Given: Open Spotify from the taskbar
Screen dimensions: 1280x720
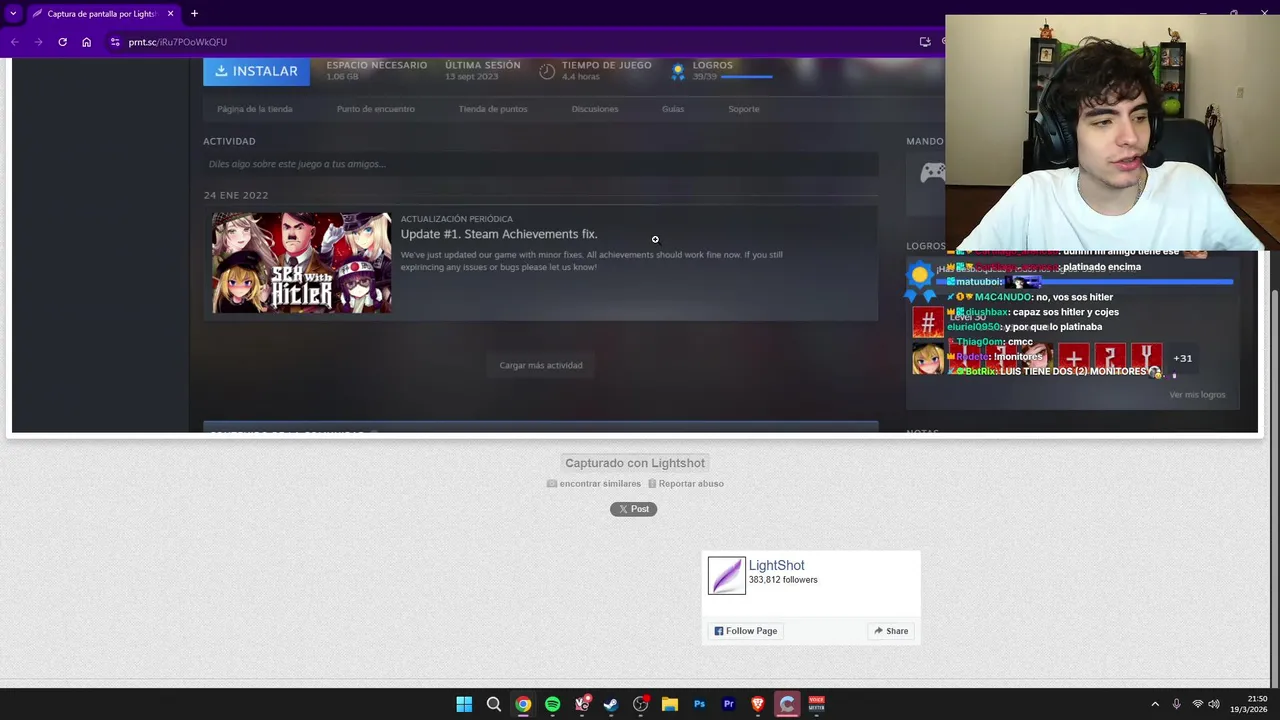Looking at the screenshot, I should pos(553,704).
